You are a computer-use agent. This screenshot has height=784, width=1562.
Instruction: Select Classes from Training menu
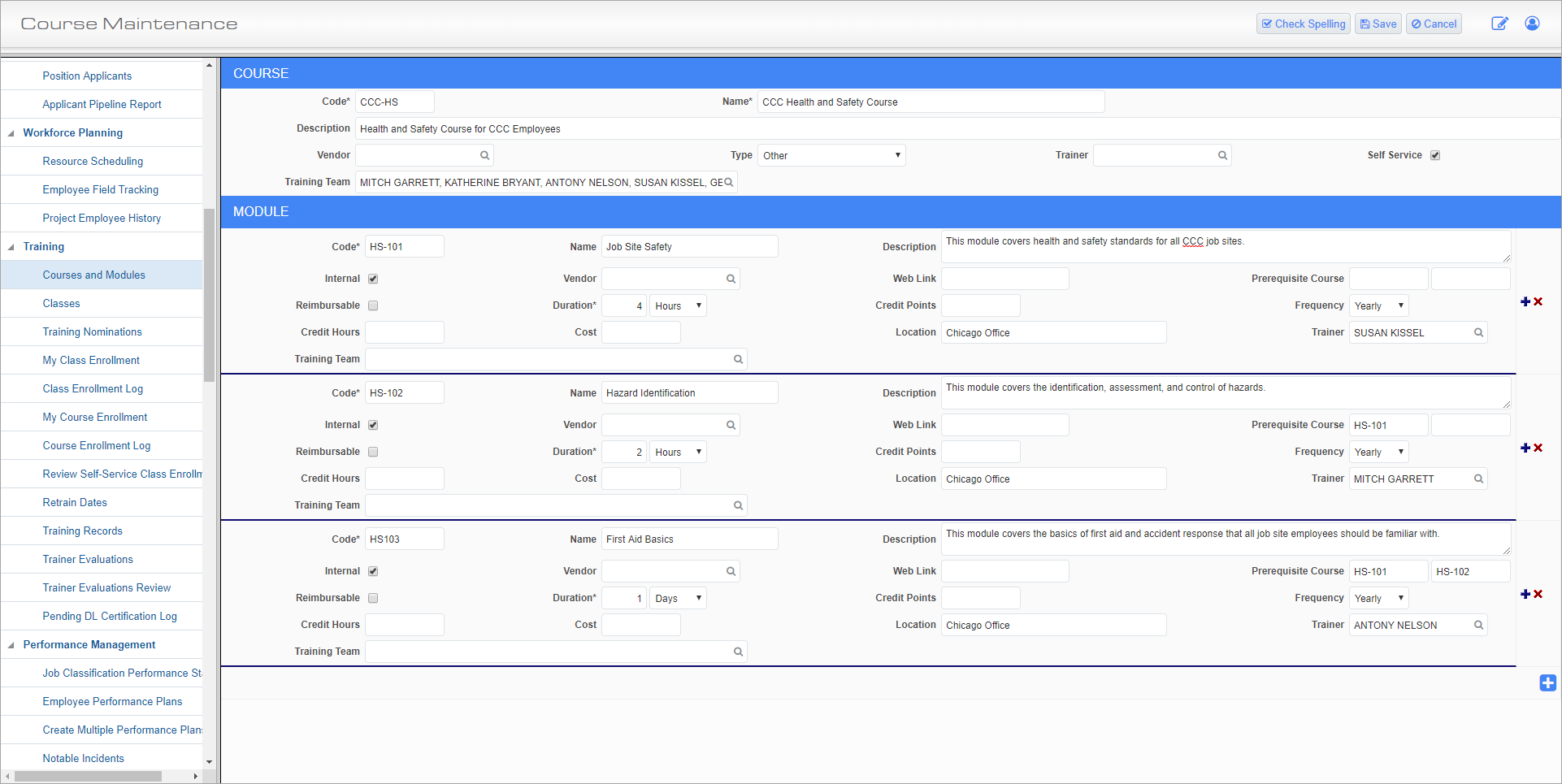coord(61,303)
